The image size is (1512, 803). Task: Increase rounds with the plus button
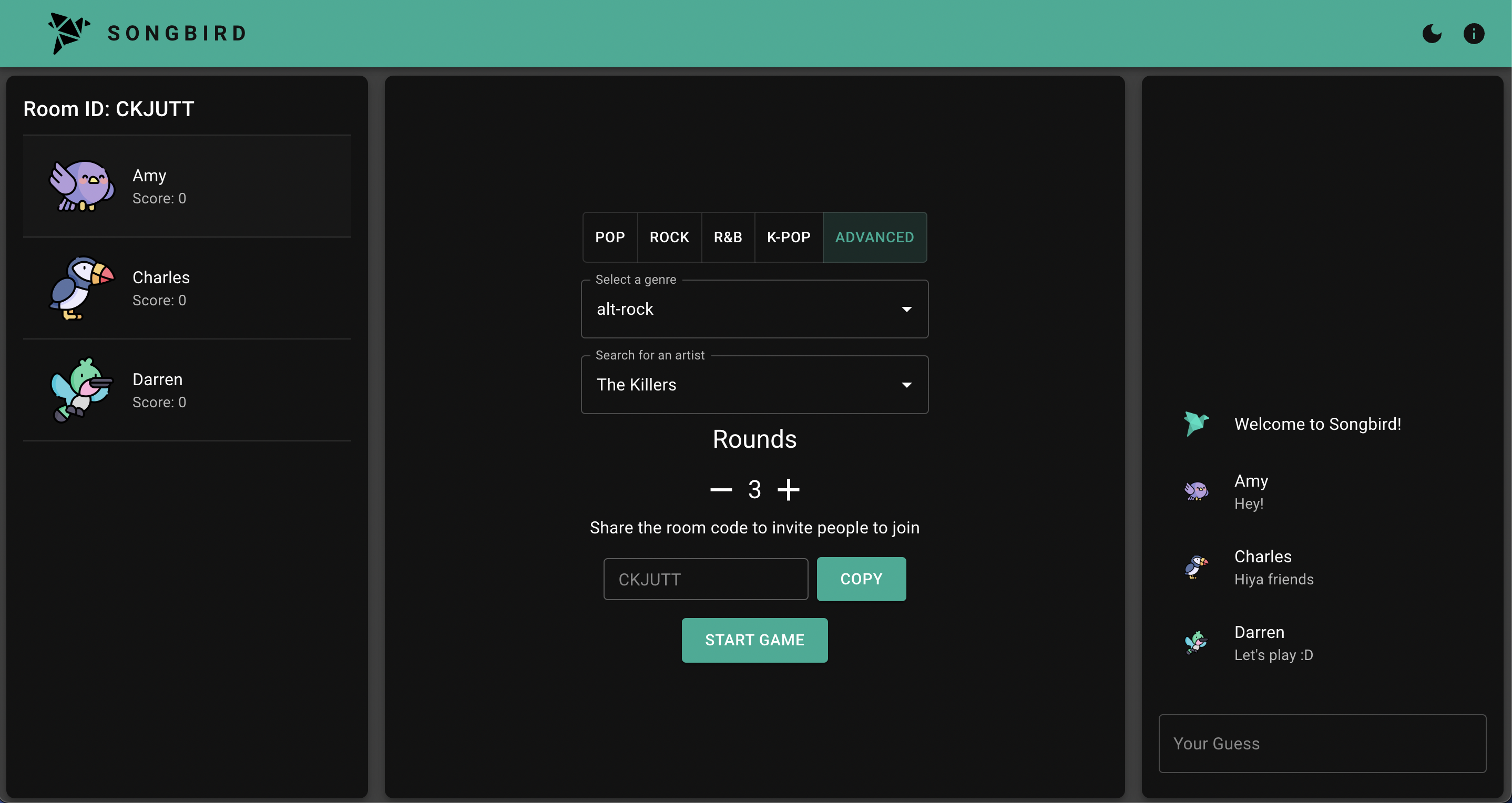click(788, 490)
